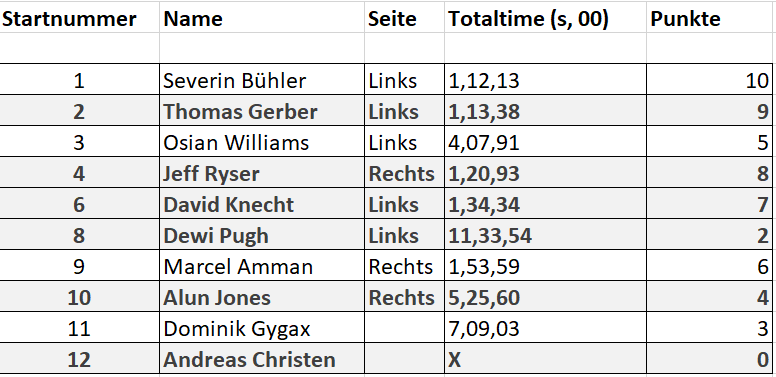Click the Jeff Ryser name cell
This screenshot has height=377, width=776.
point(262,172)
